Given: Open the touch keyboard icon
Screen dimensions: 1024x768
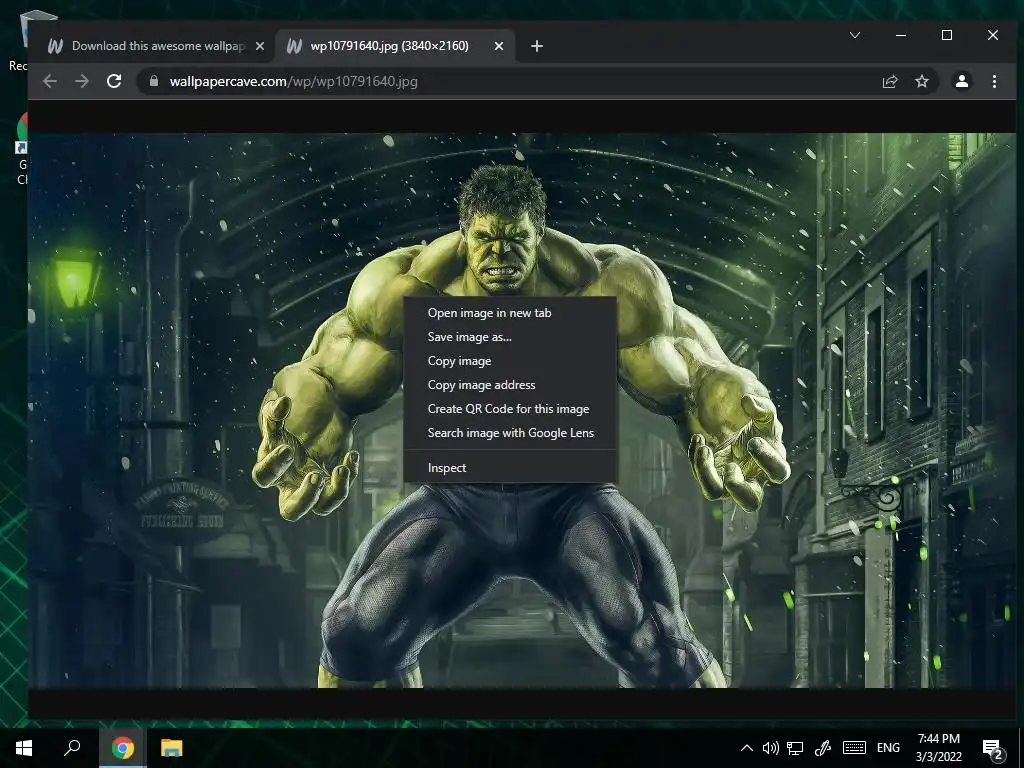Looking at the screenshot, I should (x=854, y=748).
